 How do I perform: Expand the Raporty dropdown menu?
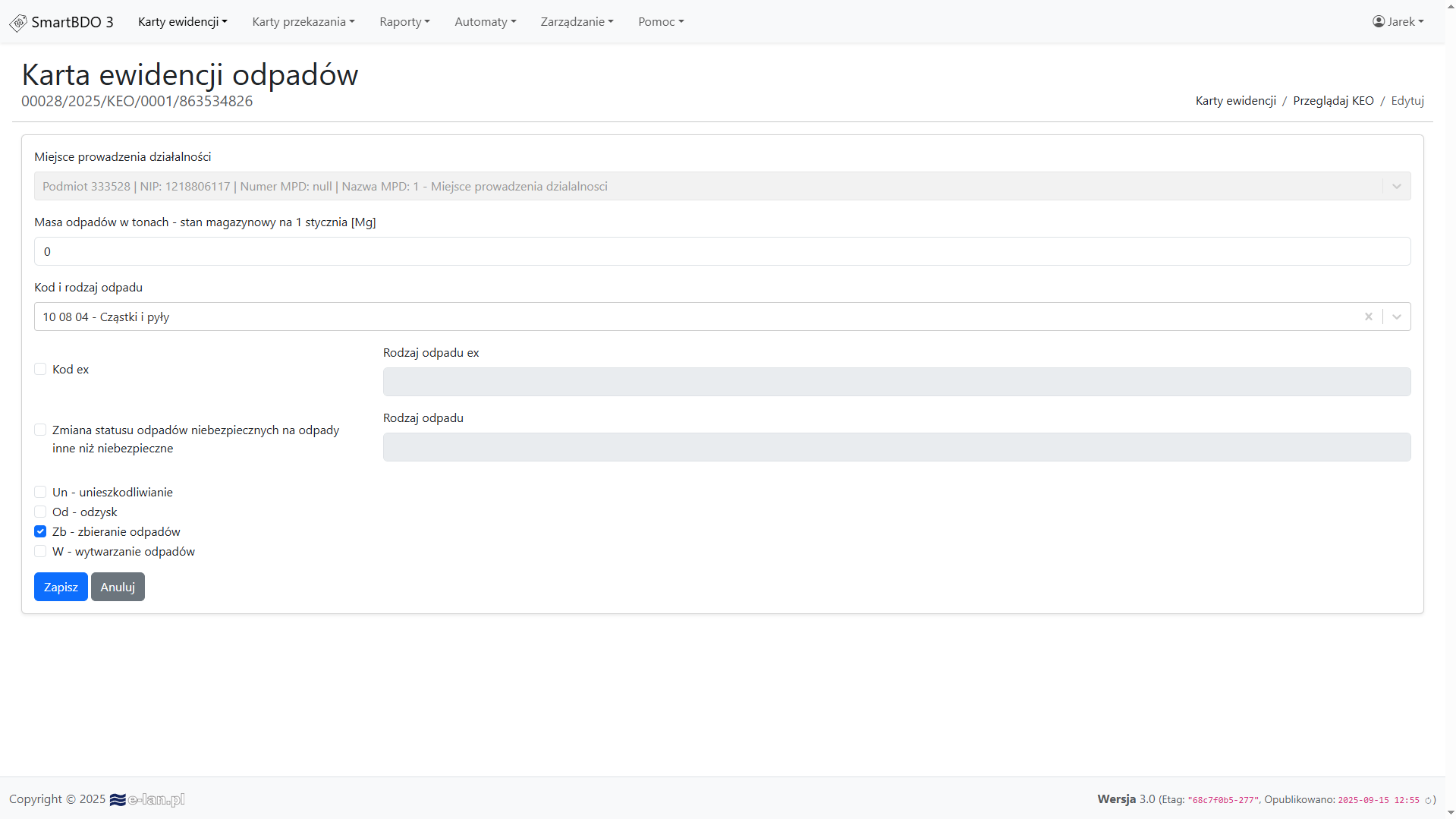(x=404, y=21)
